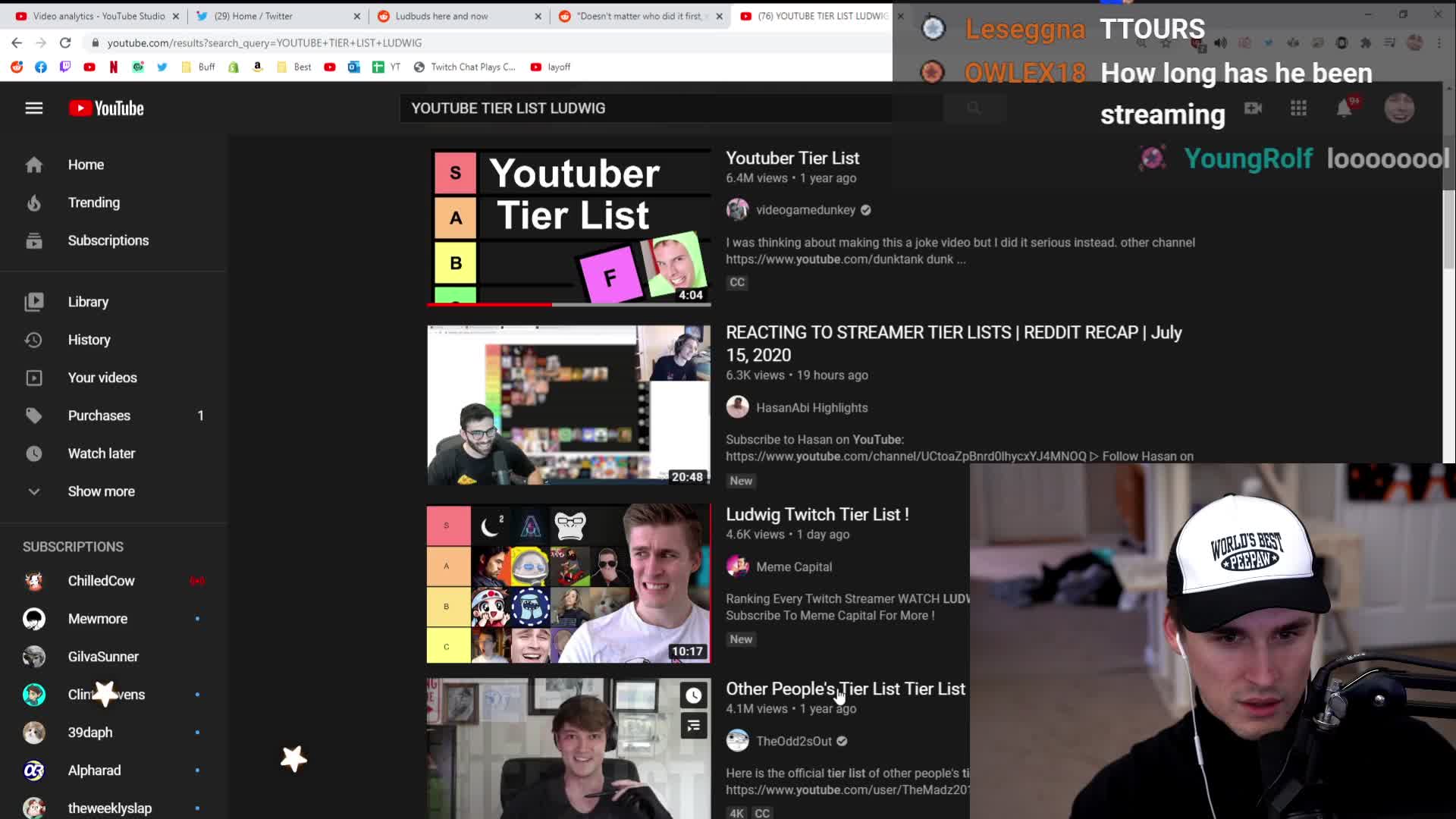This screenshot has height=819, width=1456.
Task: Open the Library section
Action: click(88, 302)
